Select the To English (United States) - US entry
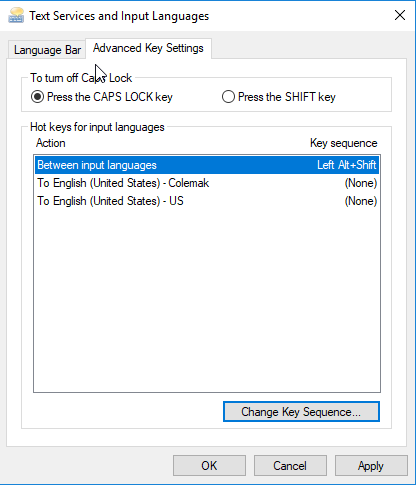Screen dimensions: 416x485 tap(207, 201)
